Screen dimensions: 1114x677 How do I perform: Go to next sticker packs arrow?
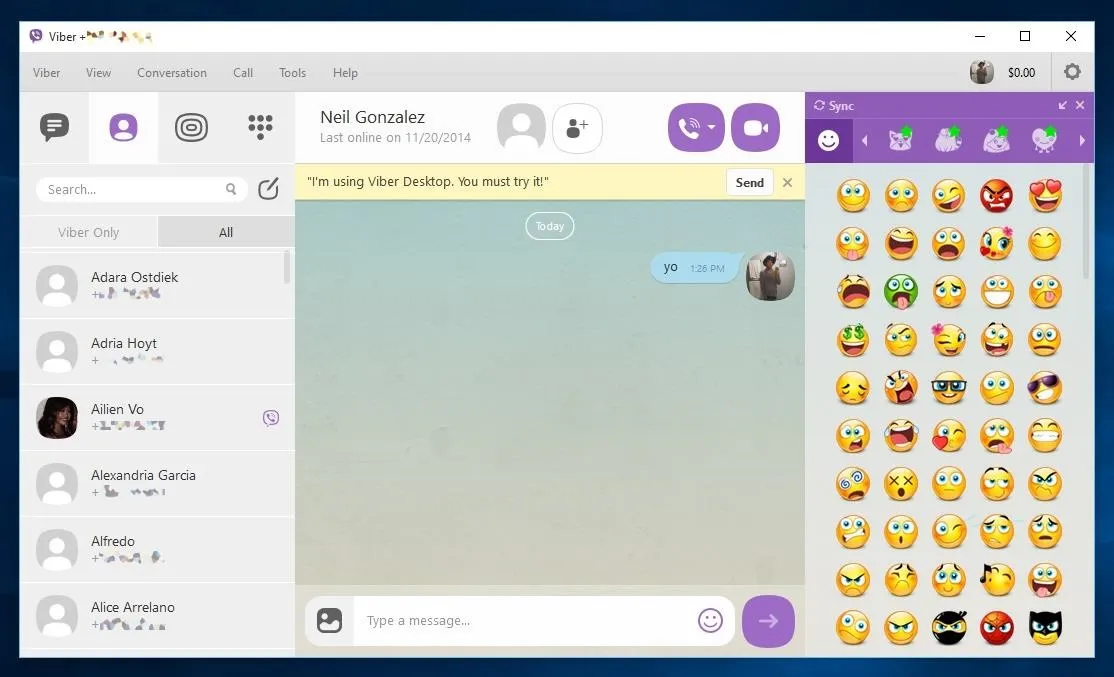1082,141
